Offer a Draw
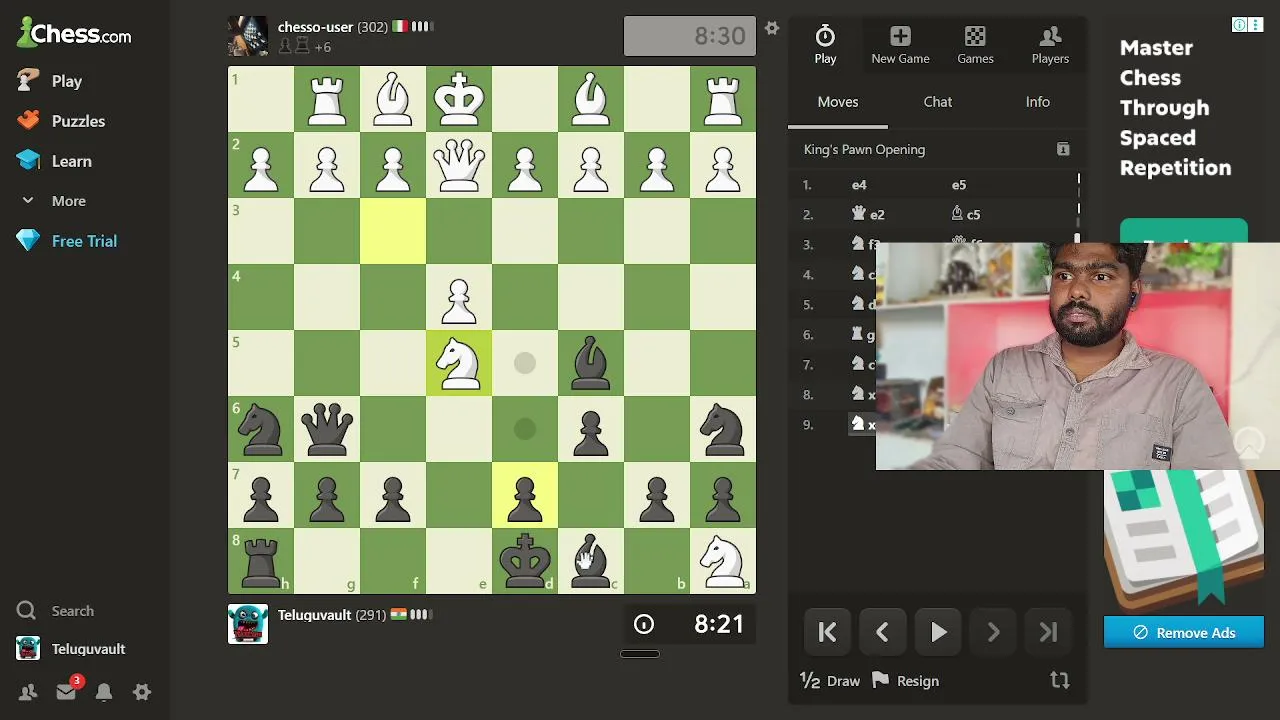Viewport: 1280px width, 720px height. (830, 681)
